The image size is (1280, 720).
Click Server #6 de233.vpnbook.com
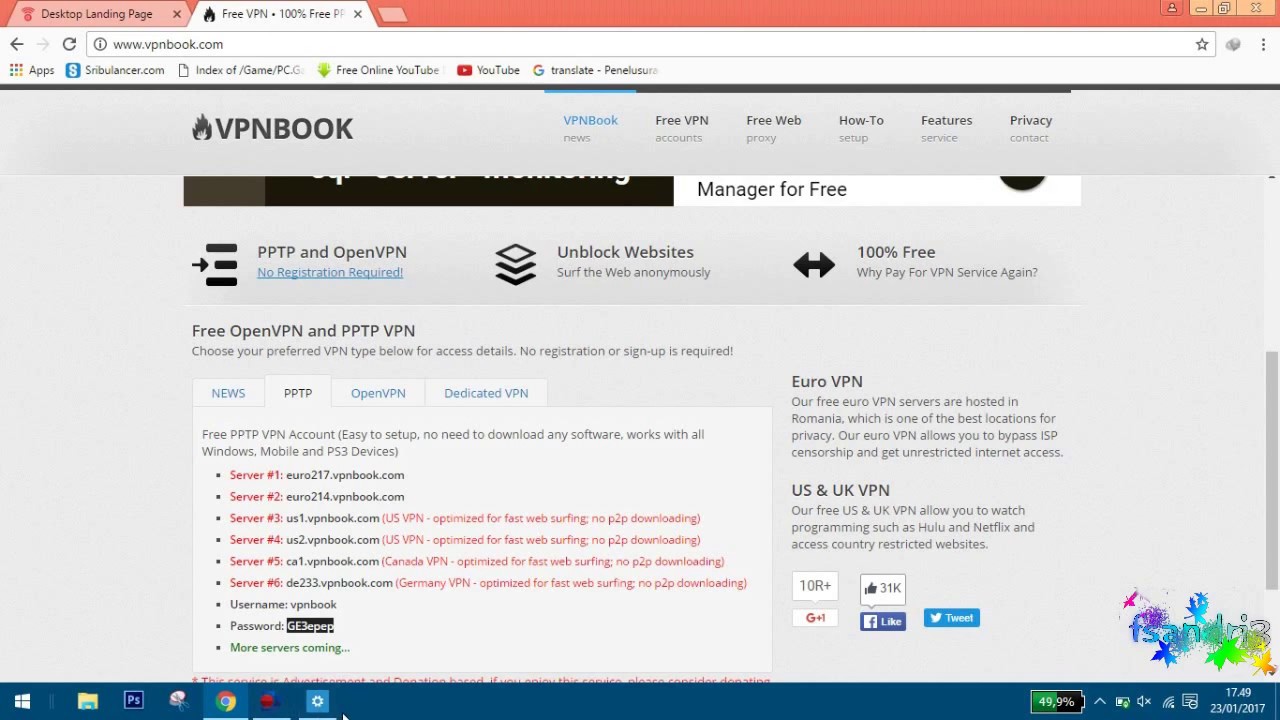(x=488, y=583)
